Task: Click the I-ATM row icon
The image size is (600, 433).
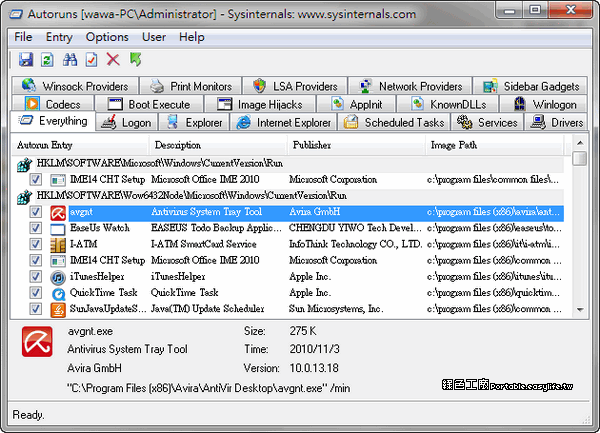Action: (x=58, y=245)
